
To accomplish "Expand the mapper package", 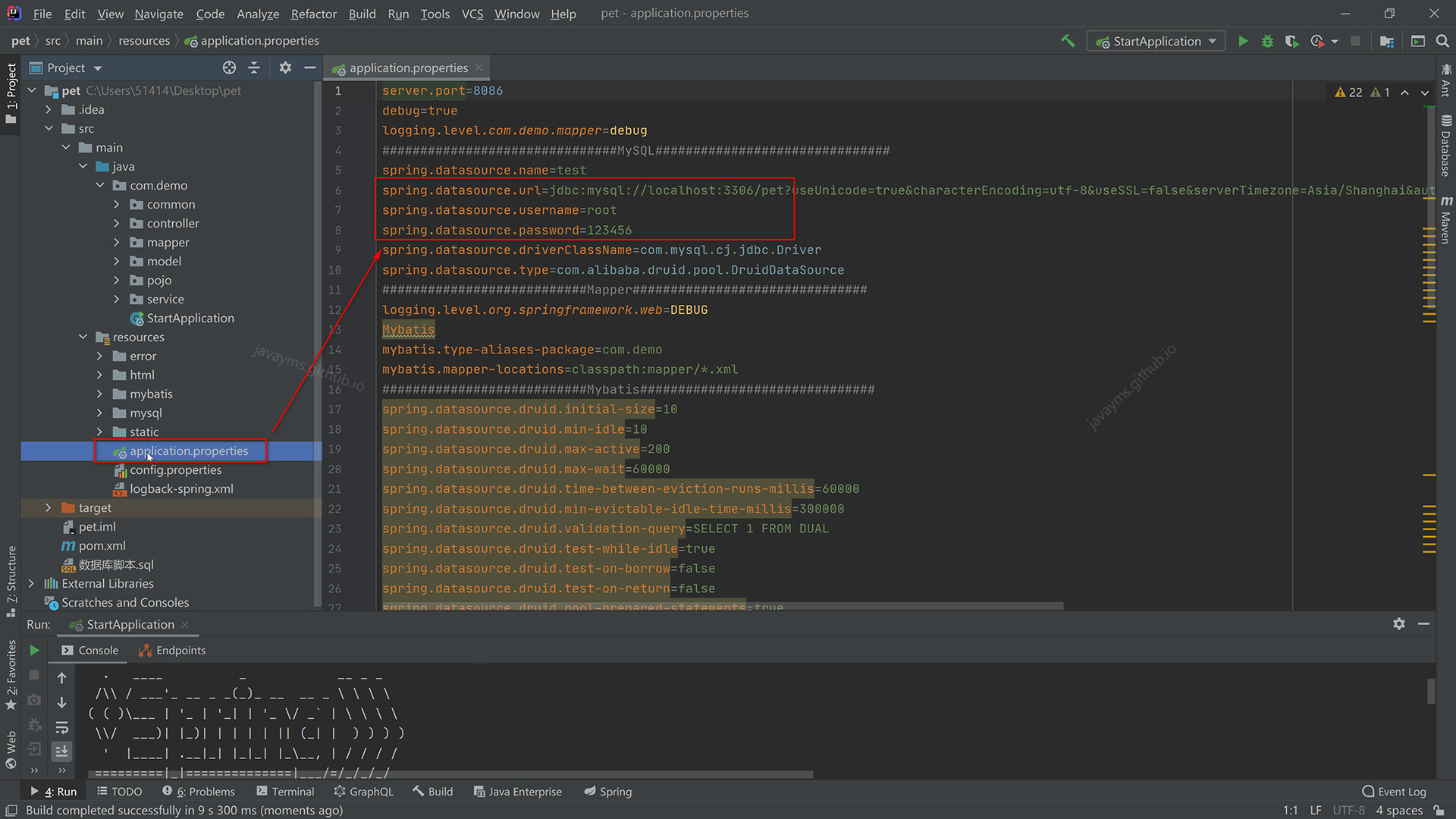I will coord(116,242).
